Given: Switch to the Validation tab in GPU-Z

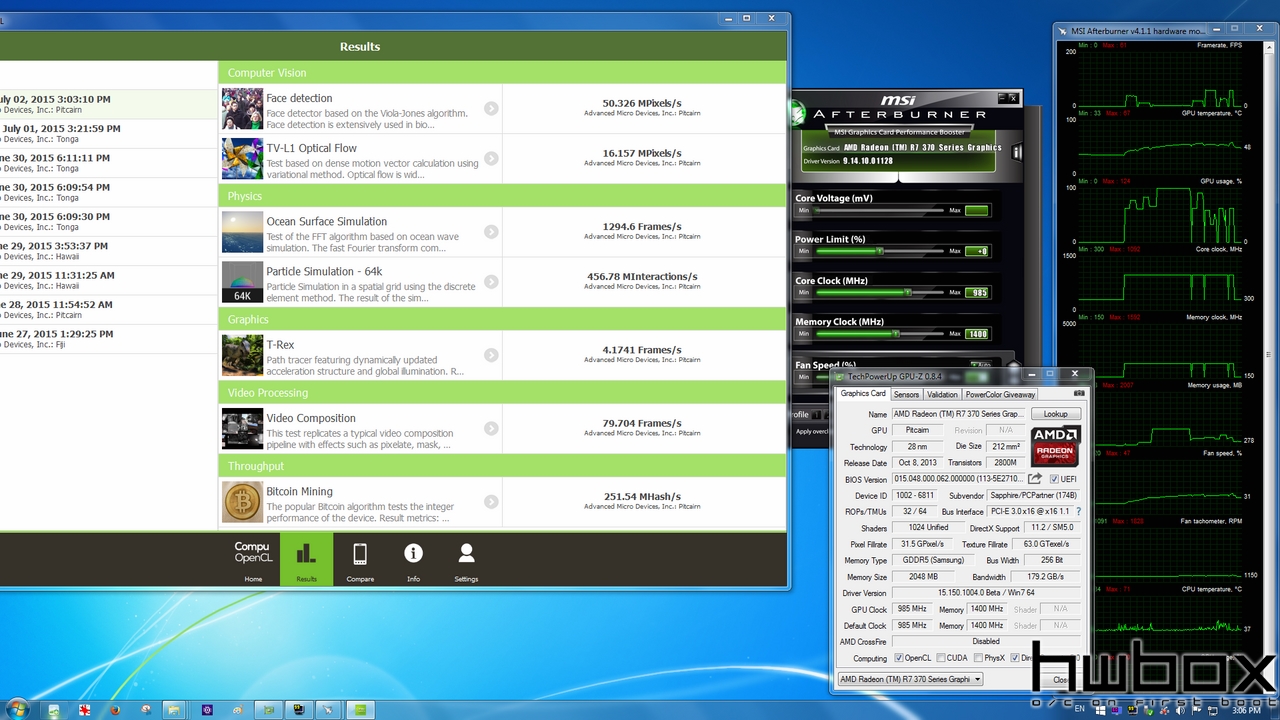Looking at the screenshot, I should (x=942, y=394).
